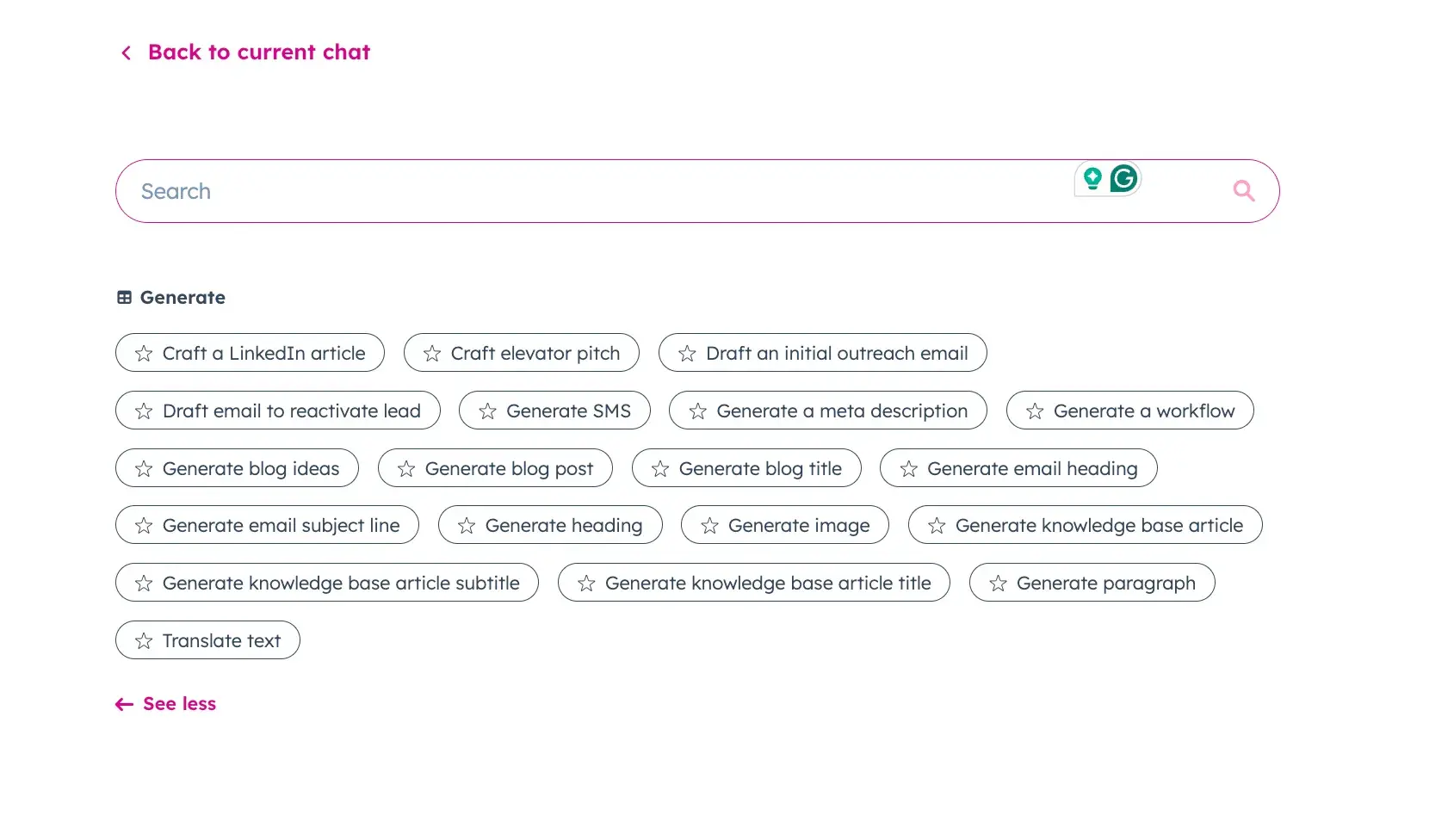Click the green lightbulb suggestion icon
1454x840 pixels.
point(1092,179)
